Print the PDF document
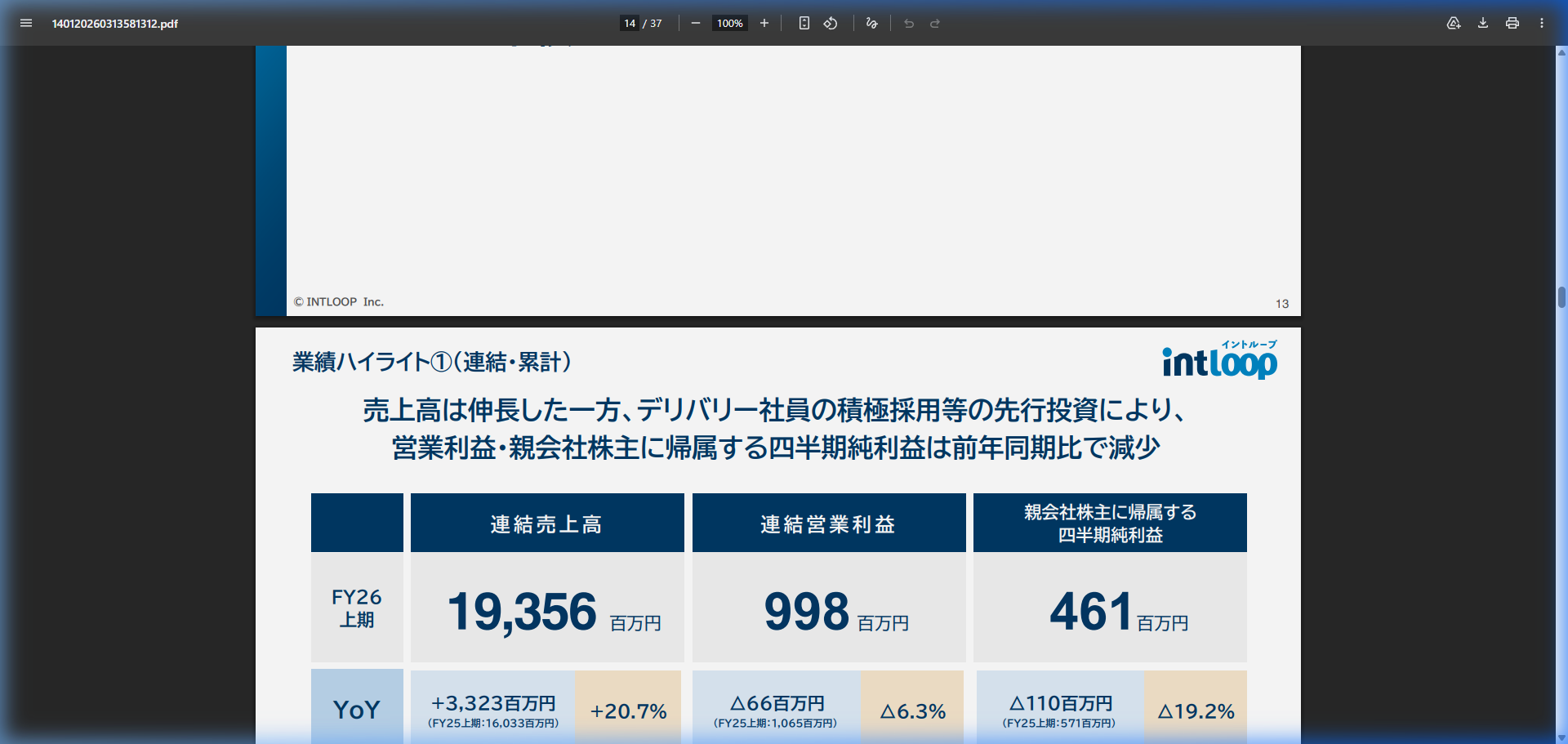 coord(1512,24)
